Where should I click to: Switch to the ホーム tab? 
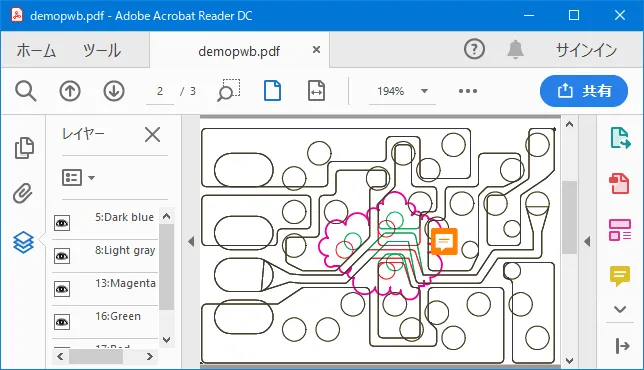(36, 51)
